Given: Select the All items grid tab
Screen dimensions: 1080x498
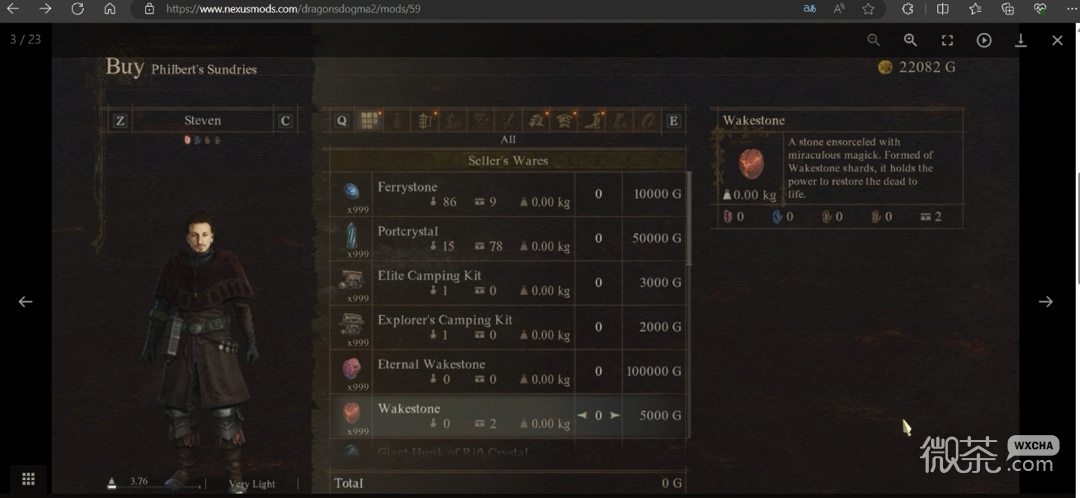Looking at the screenshot, I should (x=371, y=121).
